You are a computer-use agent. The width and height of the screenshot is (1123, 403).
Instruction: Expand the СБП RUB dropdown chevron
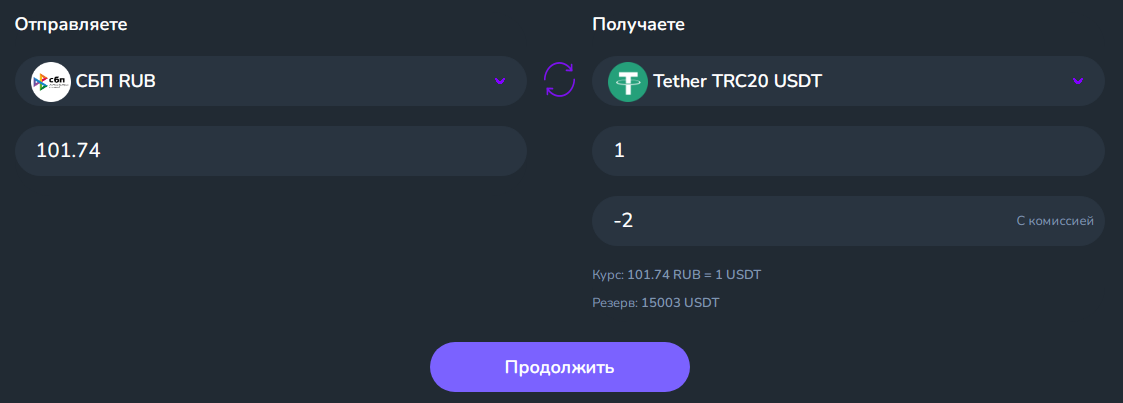coord(500,81)
